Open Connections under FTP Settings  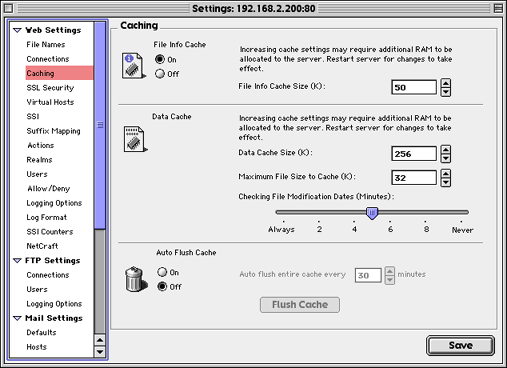point(48,275)
